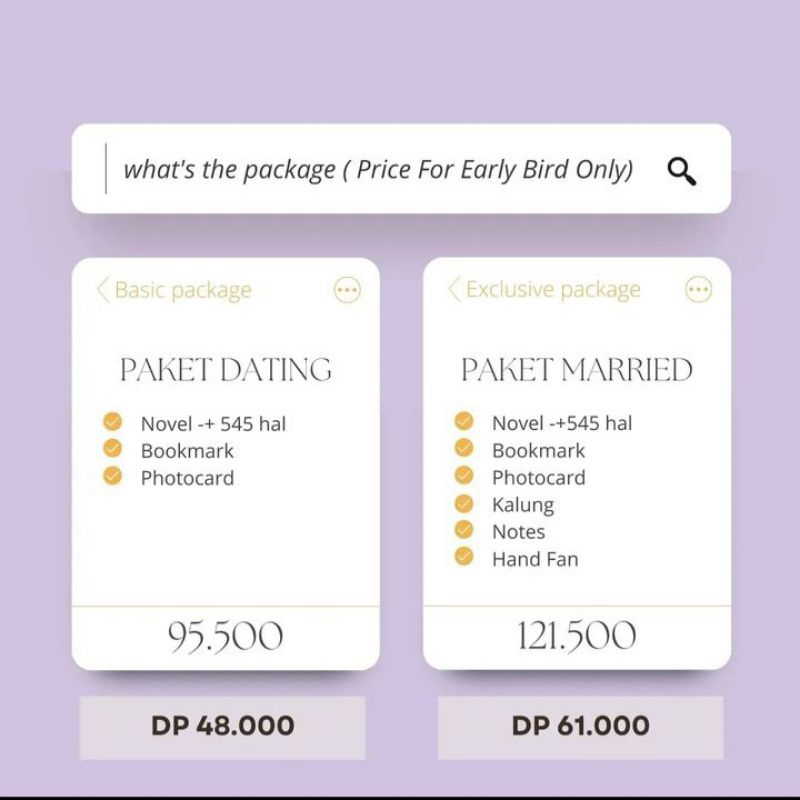Toggle Novel checkmark in Paket Married
800x800 pixels.
pyautogui.click(x=464, y=421)
